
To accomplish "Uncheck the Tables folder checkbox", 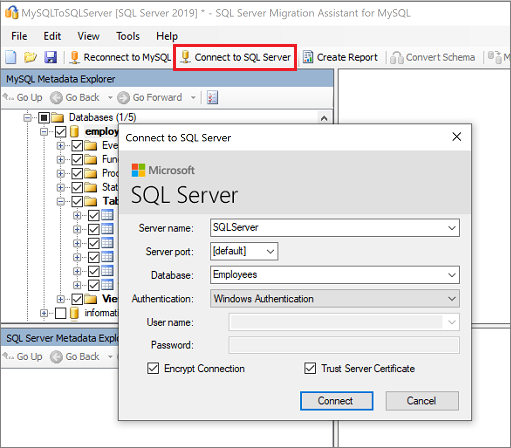I will coord(77,201).
